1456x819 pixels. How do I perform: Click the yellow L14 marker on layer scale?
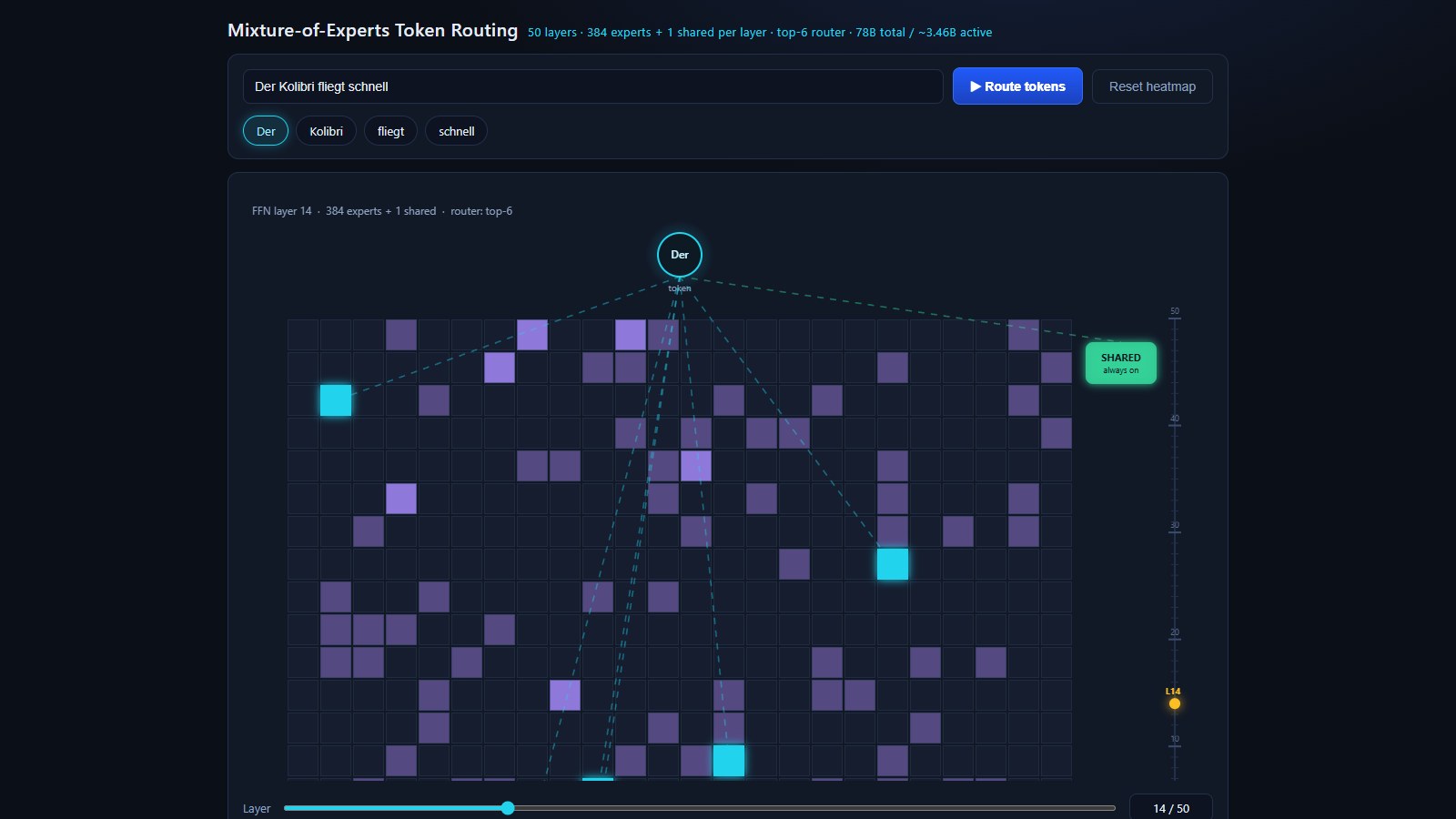[1175, 703]
